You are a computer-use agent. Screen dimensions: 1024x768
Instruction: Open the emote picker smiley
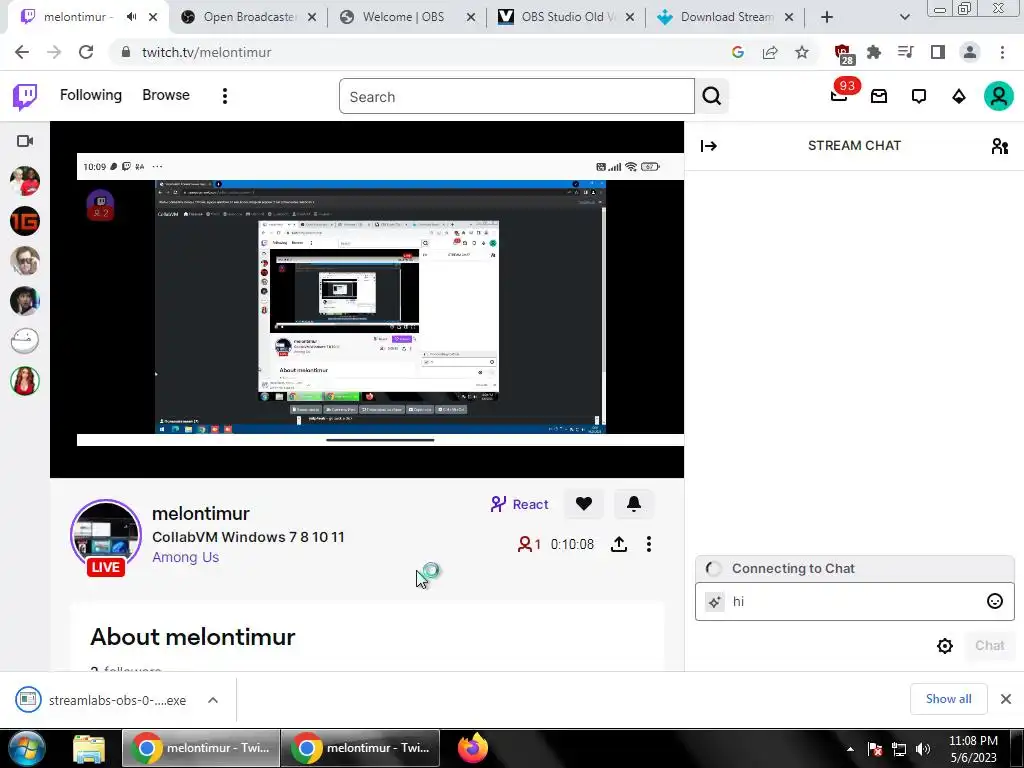pos(994,601)
